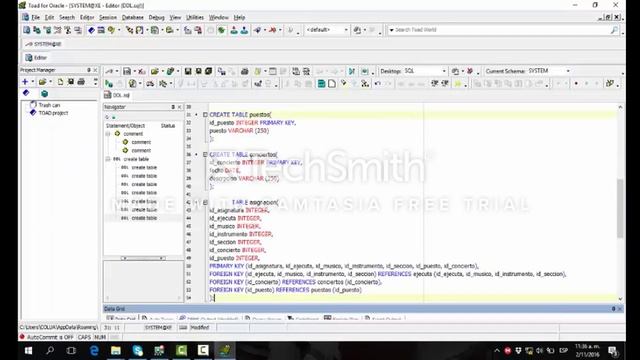The width and height of the screenshot is (640, 360).
Task: Select TOAD project in Project Manager tree
Action: 53,113
